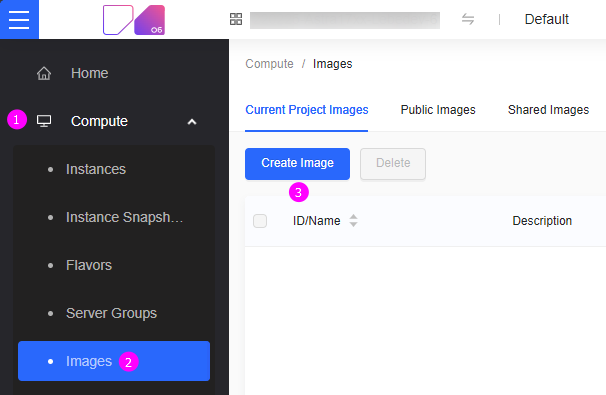
Task: Click the Description column header
Action: pos(542,221)
